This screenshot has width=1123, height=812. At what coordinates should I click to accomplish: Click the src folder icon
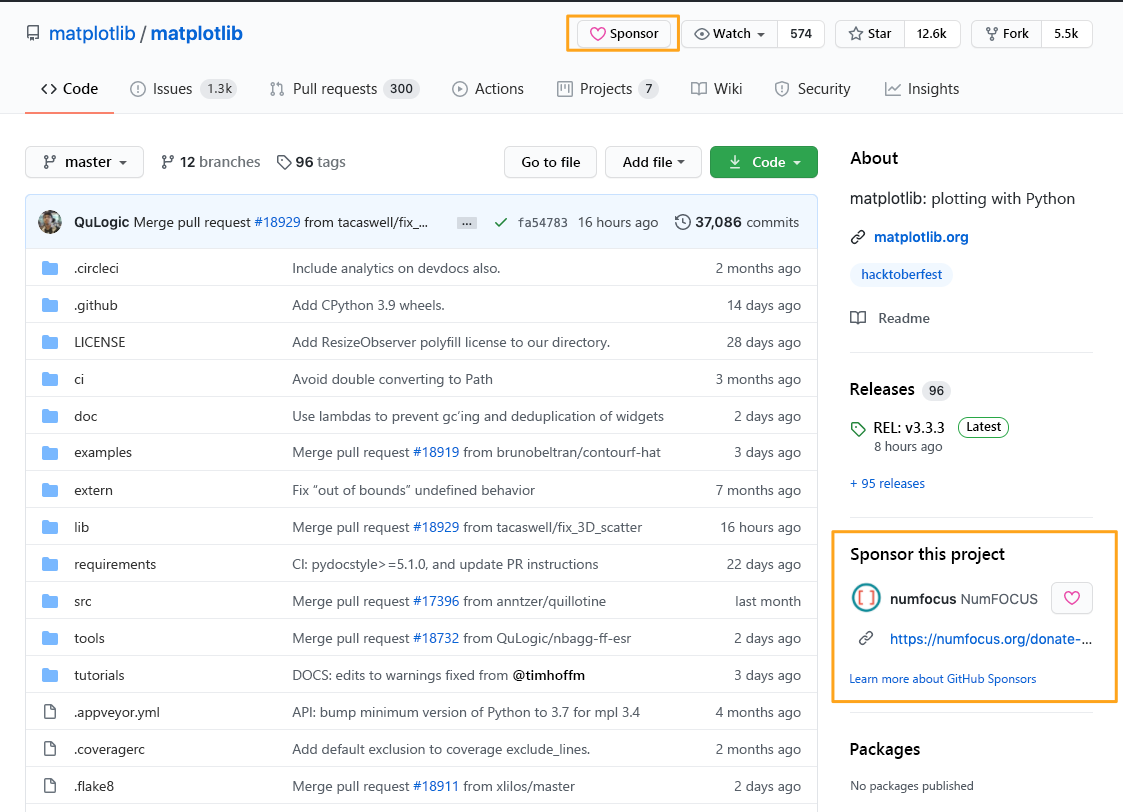tap(50, 601)
